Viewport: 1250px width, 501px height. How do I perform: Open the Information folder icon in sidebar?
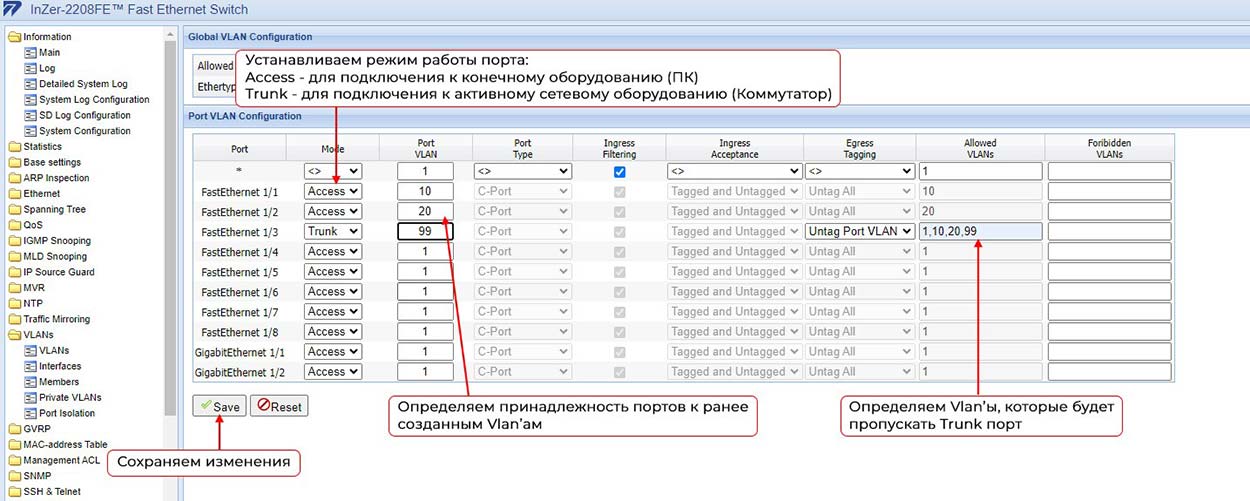[x=14, y=37]
